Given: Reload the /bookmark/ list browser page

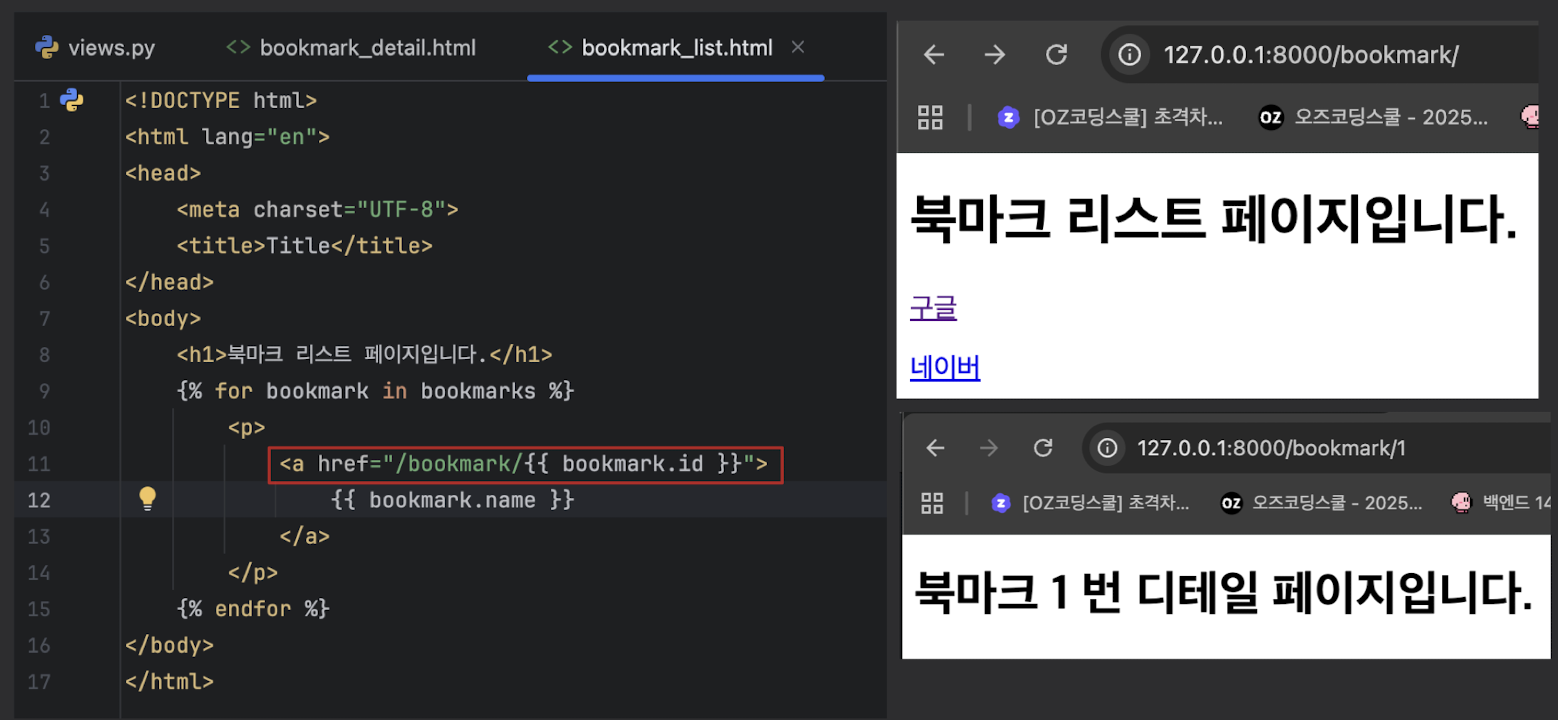Looking at the screenshot, I should coord(1056,55).
